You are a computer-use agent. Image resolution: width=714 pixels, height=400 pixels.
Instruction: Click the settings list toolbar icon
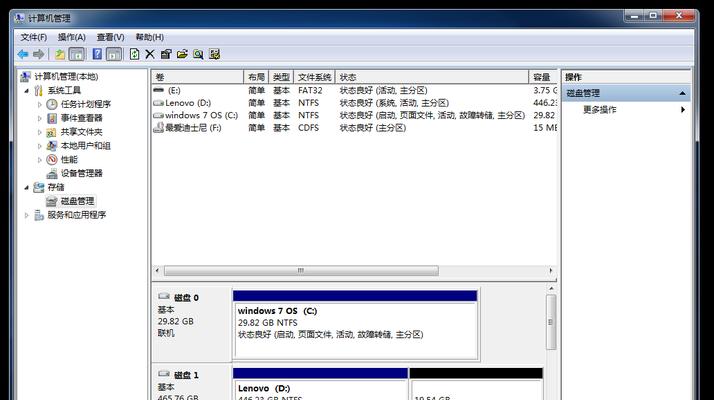click(214, 55)
